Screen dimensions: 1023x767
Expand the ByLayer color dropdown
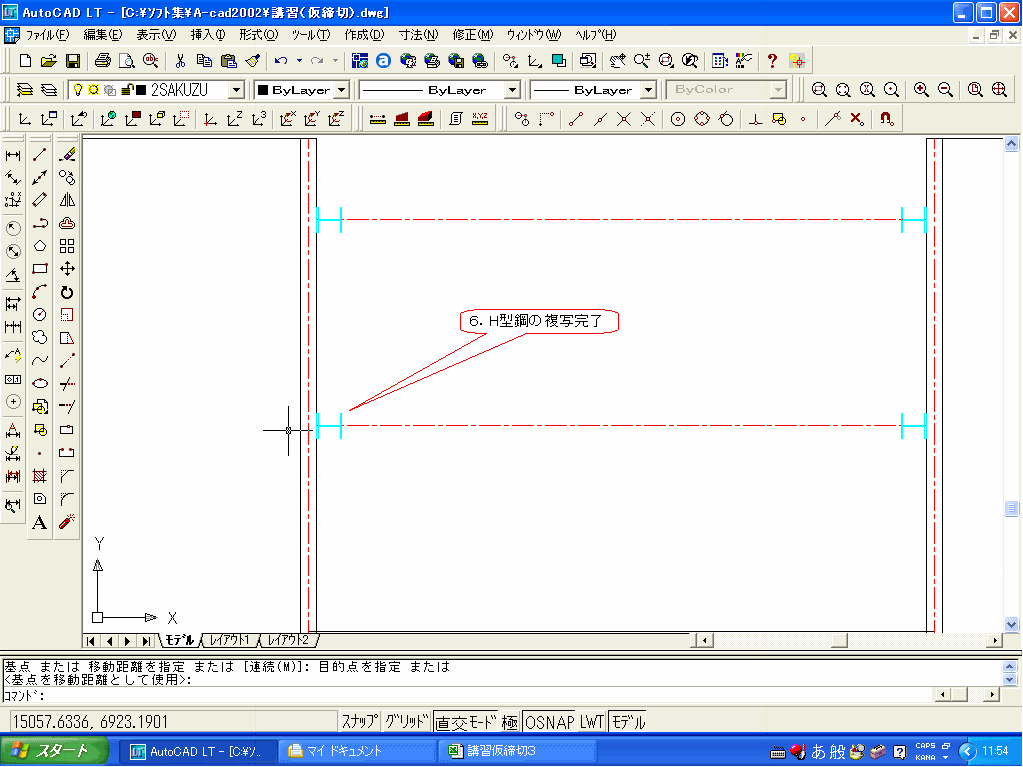point(342,90)
